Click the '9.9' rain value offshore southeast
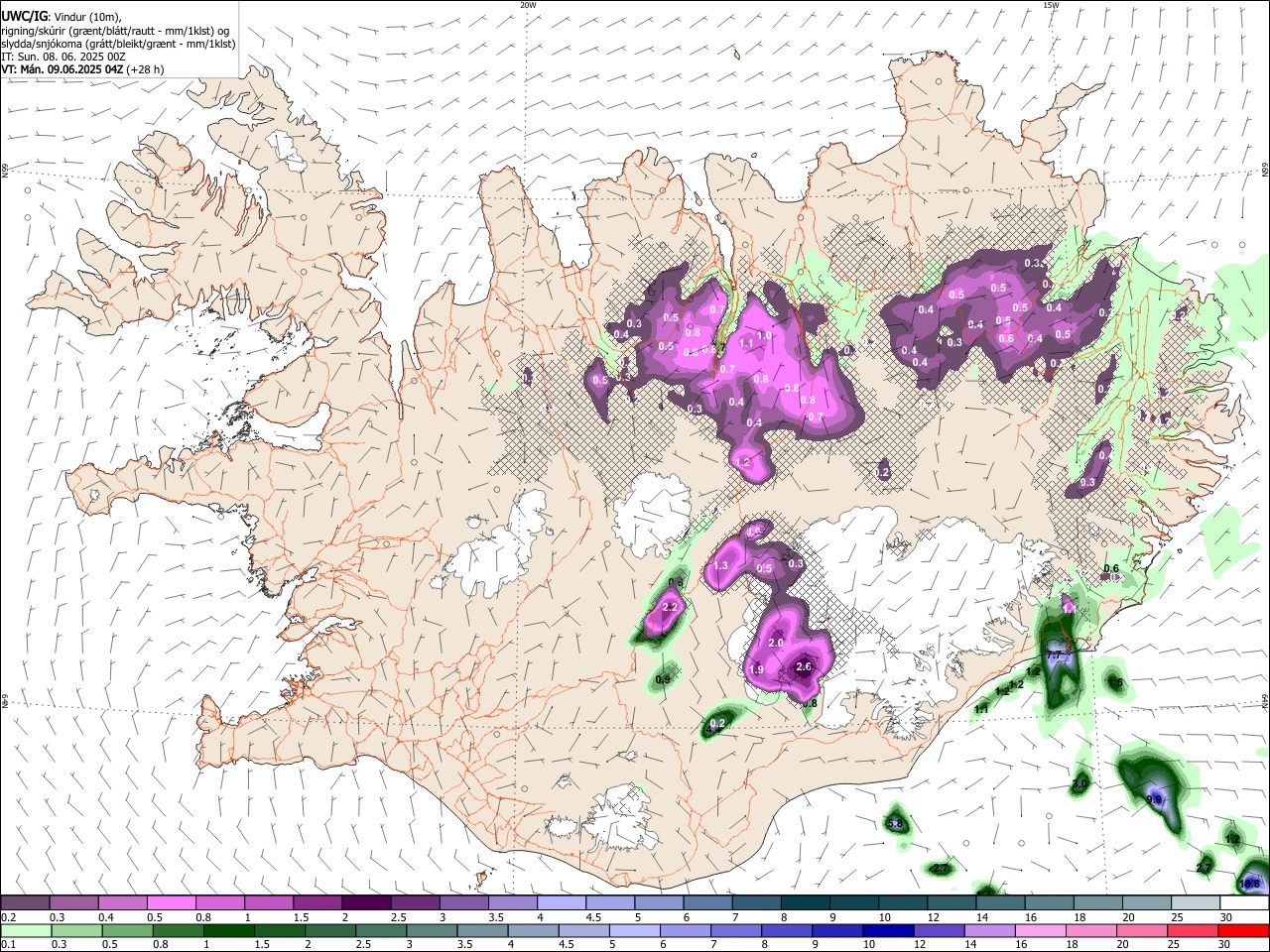Viewport: 1270px width, 952px height. [x=1154, y=799]
